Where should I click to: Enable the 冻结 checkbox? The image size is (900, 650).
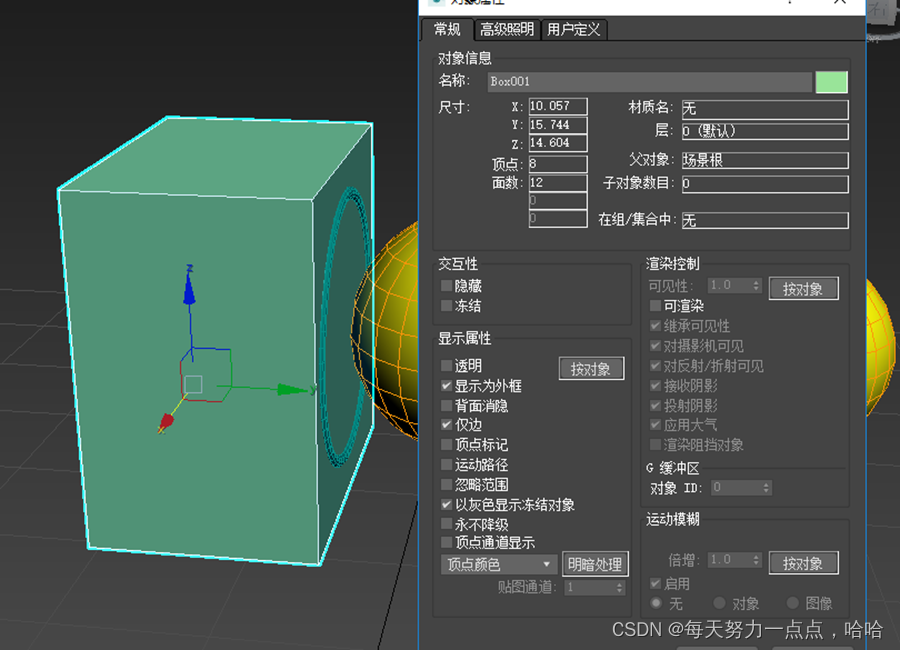point(447,305)
